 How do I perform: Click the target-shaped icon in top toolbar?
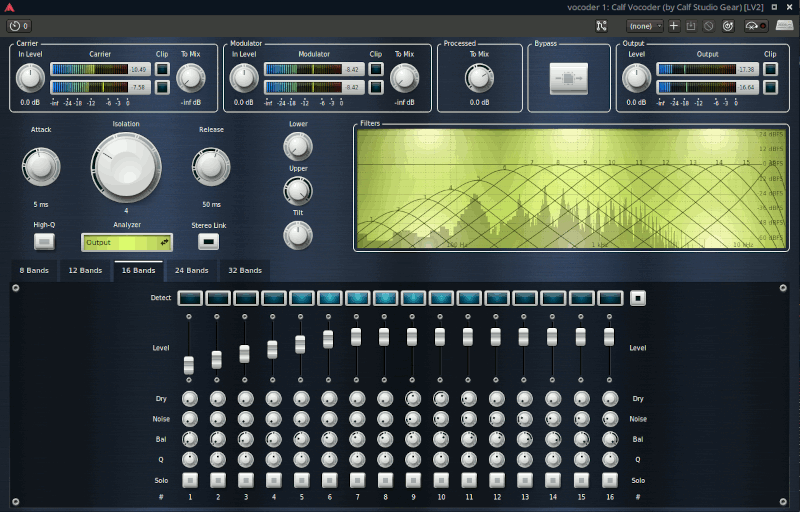pyautogui.click(x=727, y=25)
